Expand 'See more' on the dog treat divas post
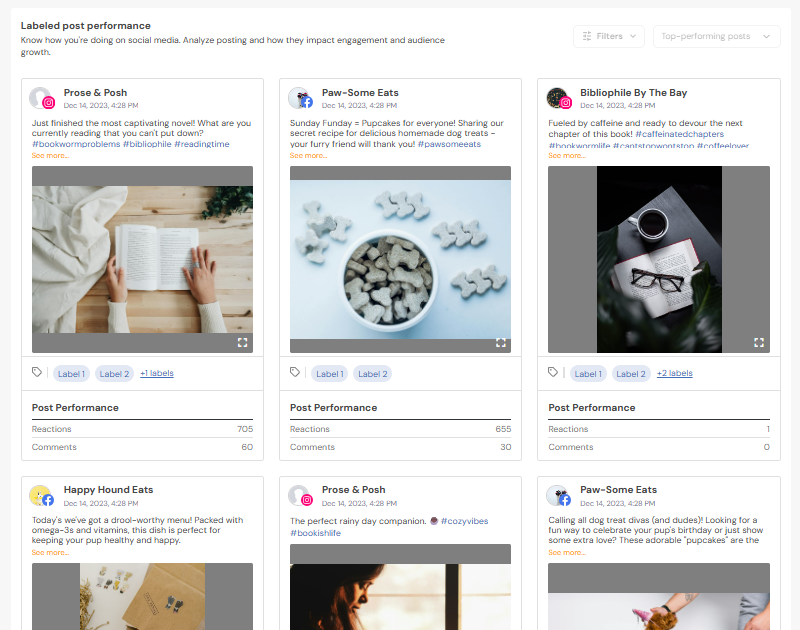This screenshot has width=800, height=630. pos(567,552)
